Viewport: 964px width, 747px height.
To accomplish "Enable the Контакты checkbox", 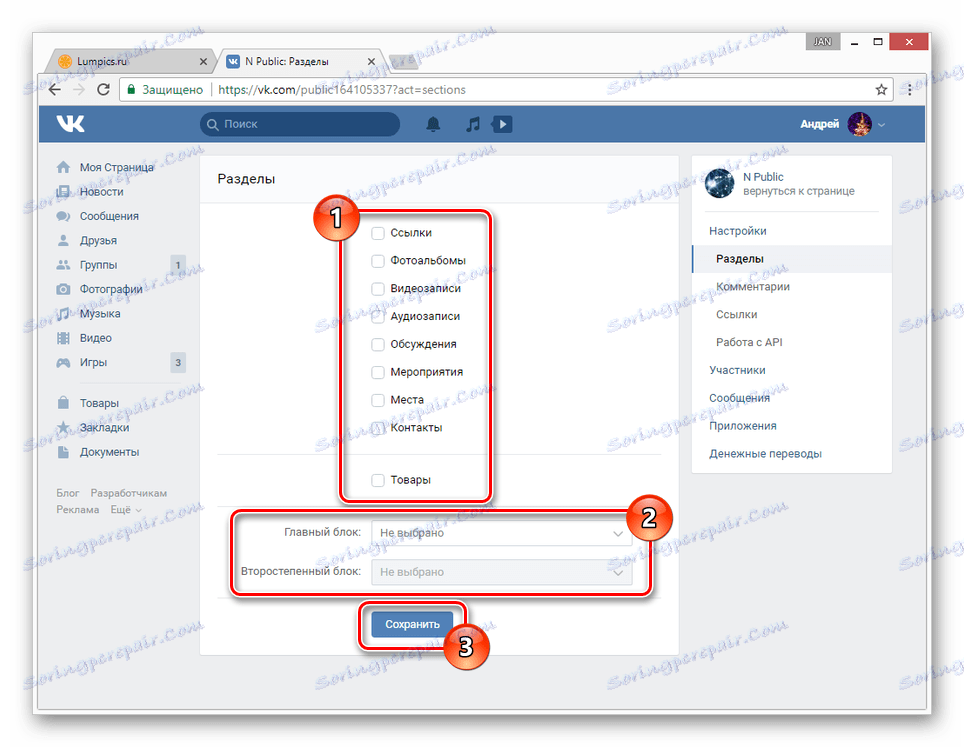I will (378, 427).
